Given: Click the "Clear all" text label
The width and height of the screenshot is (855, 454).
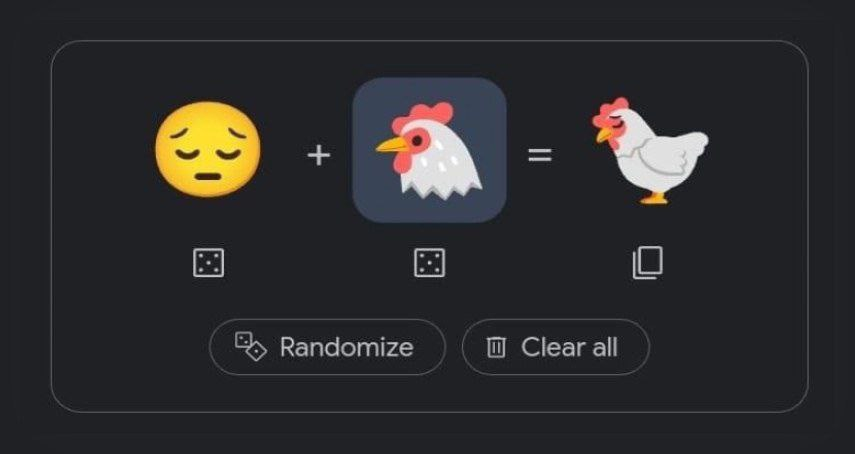Looking at the screenshot, I should point(569,347).
